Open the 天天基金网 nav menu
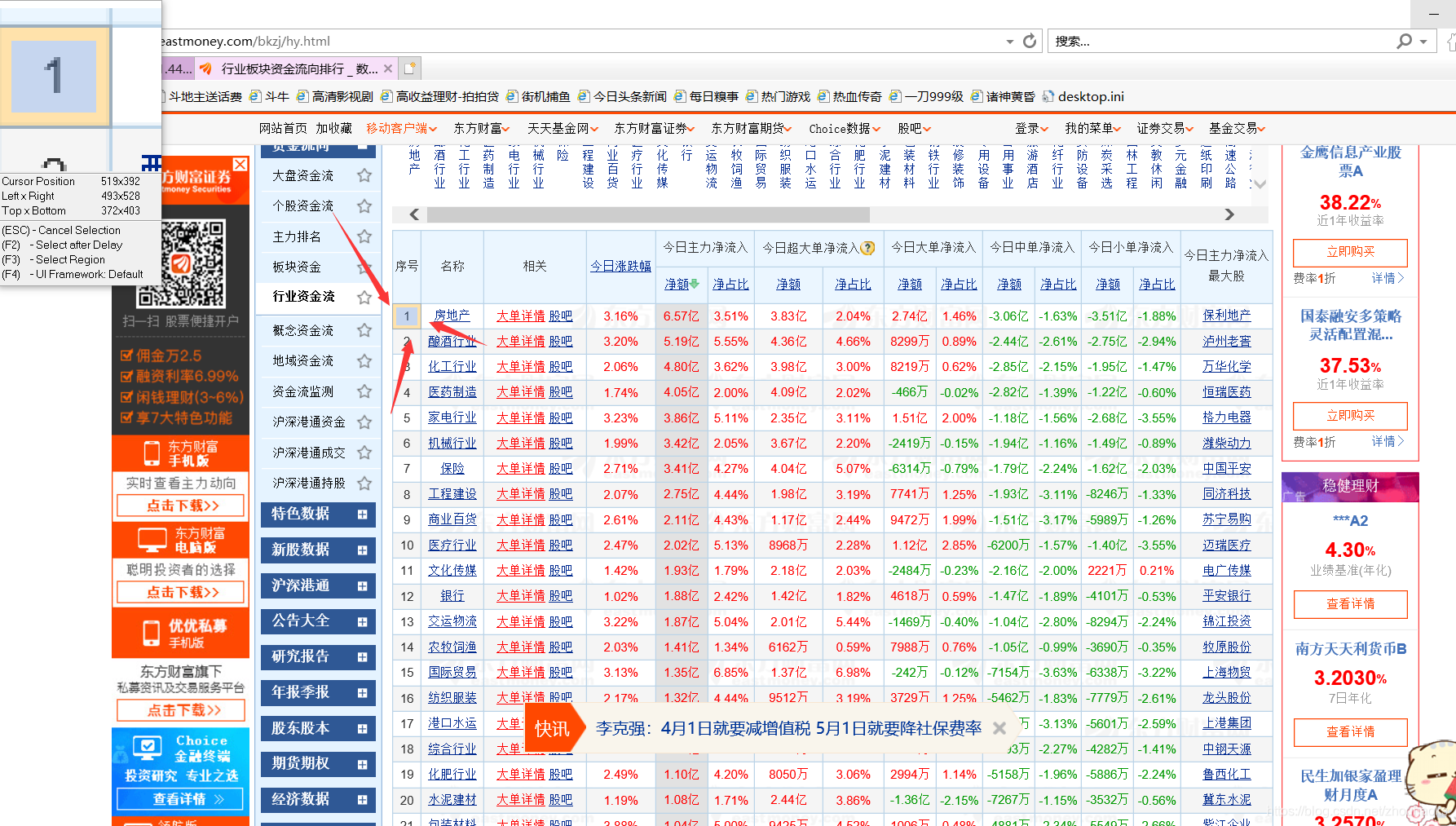The height and width of the screenshot is (826, 1456). [563, 128]
